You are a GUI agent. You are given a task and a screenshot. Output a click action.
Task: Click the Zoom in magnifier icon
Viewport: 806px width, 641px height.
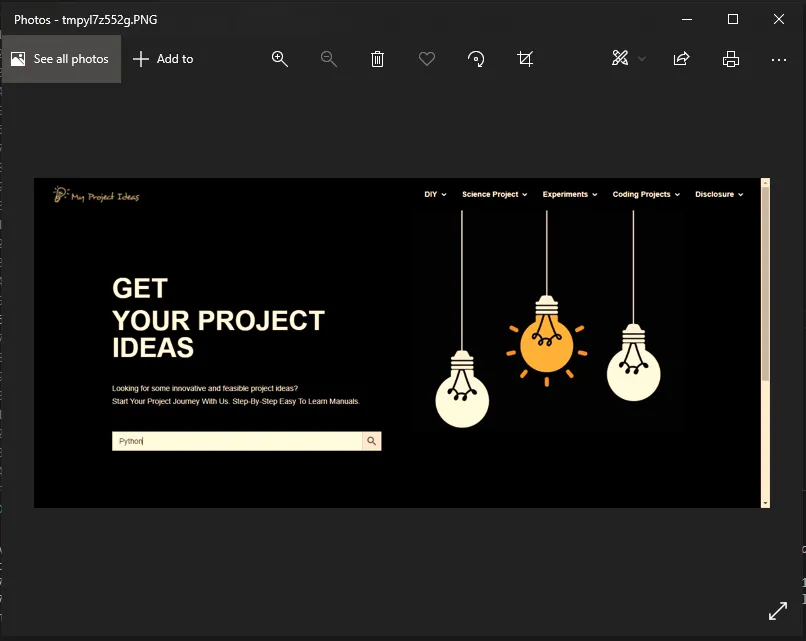[280, 59]
